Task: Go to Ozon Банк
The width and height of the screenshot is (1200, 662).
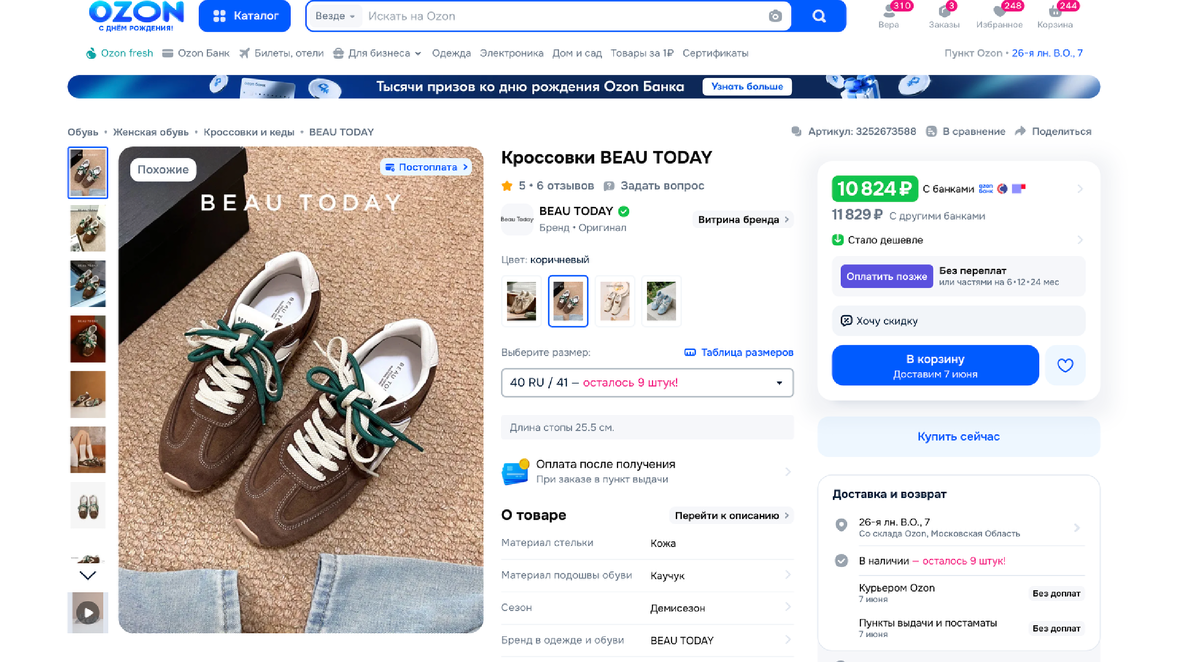Action: [x=196, y=53]
